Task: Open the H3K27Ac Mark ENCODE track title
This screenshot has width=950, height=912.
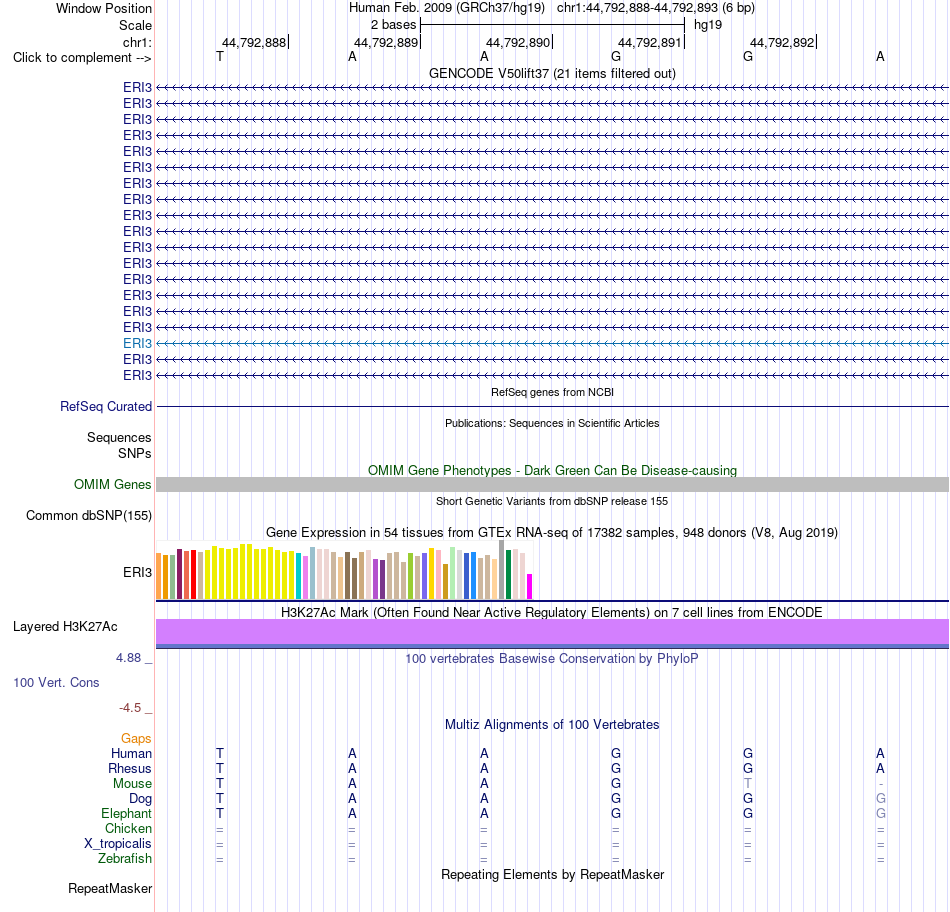Action: tap(552, 612)
